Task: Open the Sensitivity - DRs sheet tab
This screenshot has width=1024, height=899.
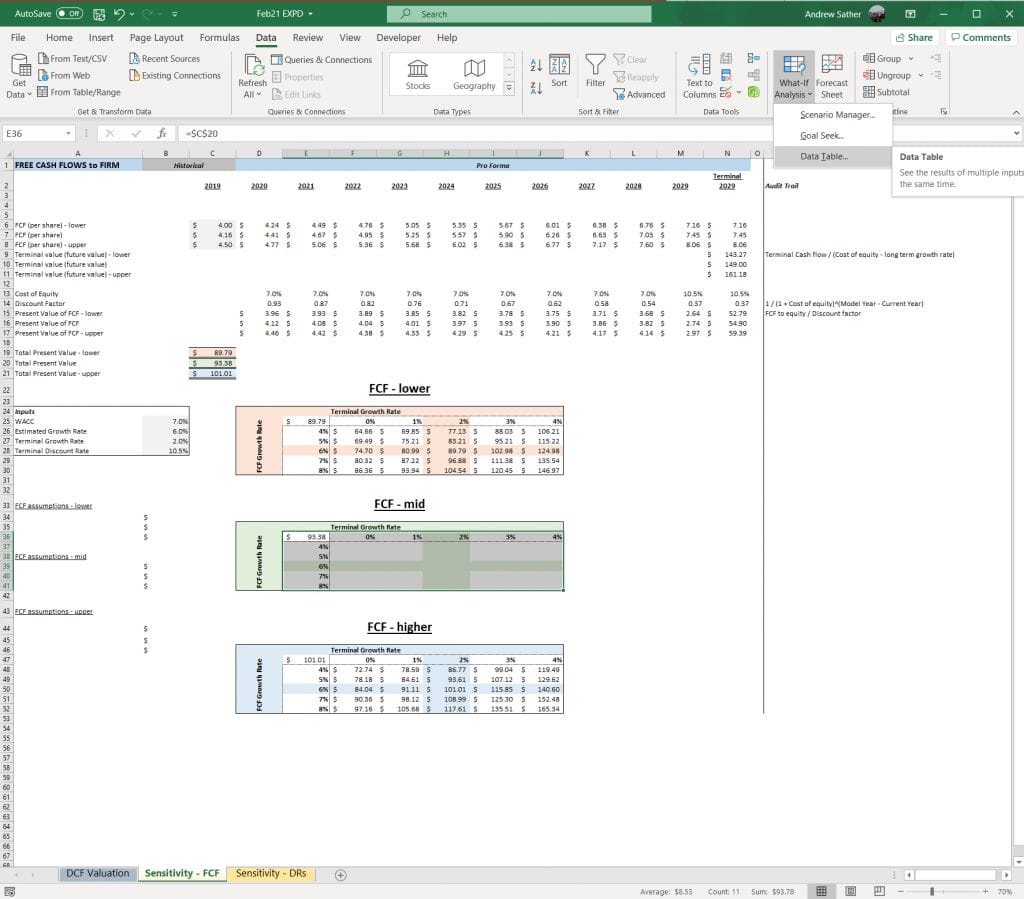Action: click(271, 872)
